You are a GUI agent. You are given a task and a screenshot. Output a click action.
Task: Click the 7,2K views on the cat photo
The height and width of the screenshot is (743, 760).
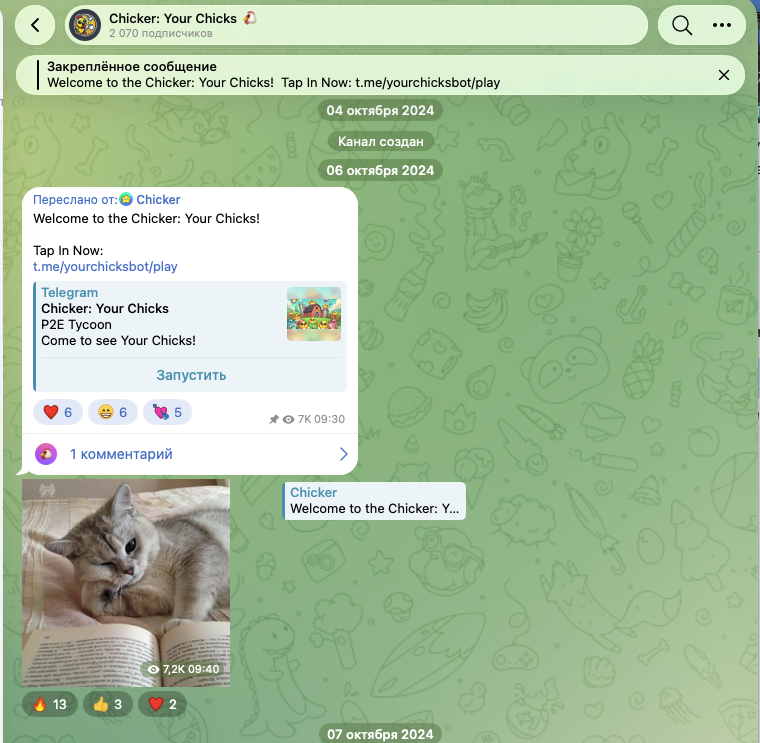click(184, 669)
